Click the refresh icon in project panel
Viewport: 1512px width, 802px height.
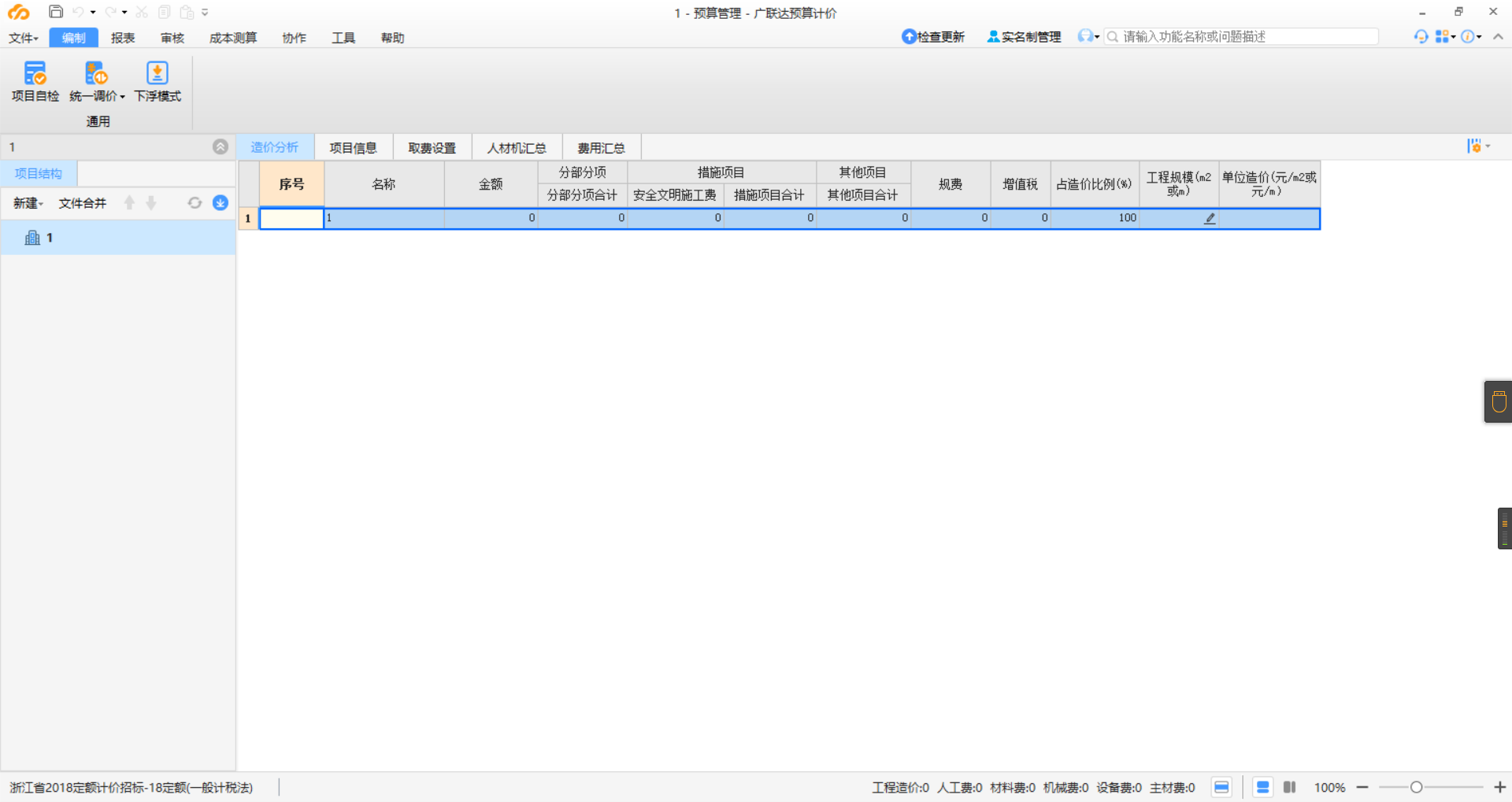tap(195, 203)
